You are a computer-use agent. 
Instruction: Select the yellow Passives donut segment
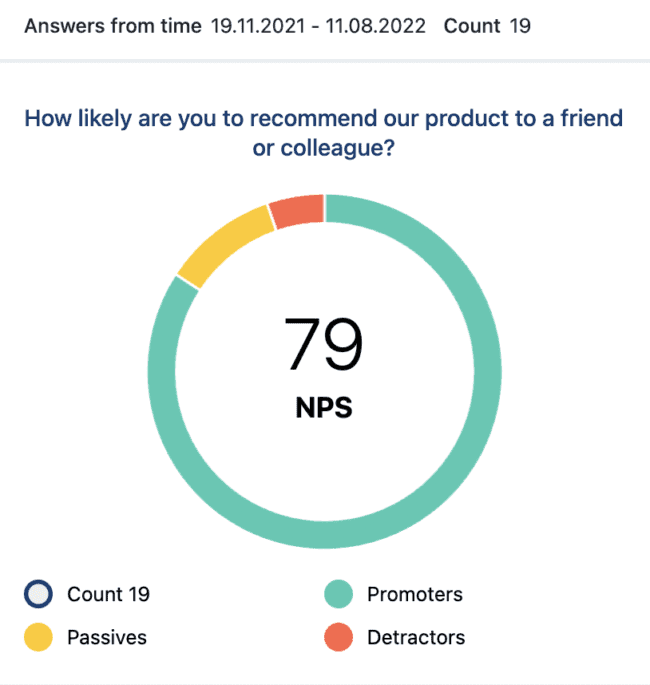click(224, 246)
